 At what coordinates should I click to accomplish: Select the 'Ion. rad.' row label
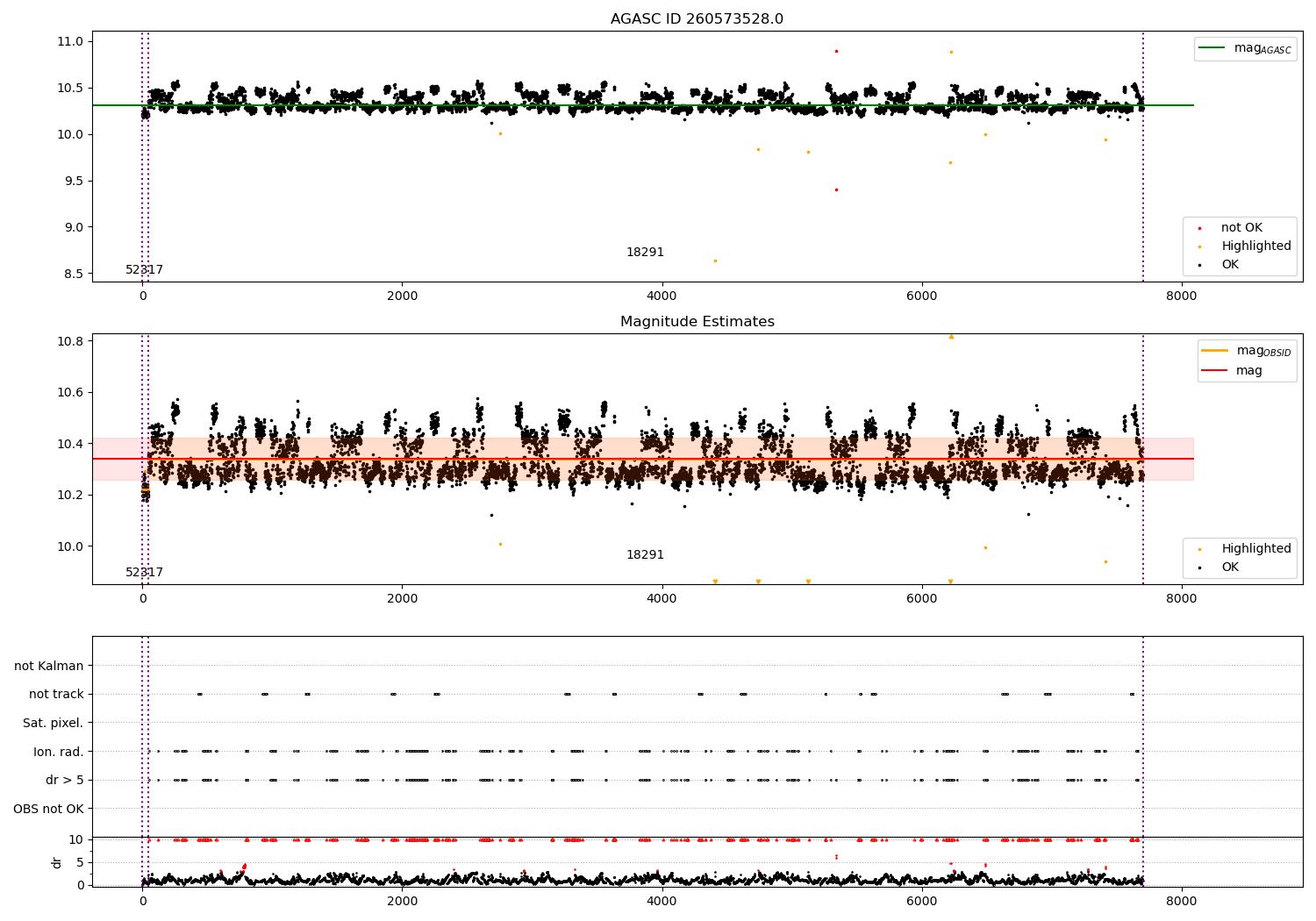tap(59, 752)
